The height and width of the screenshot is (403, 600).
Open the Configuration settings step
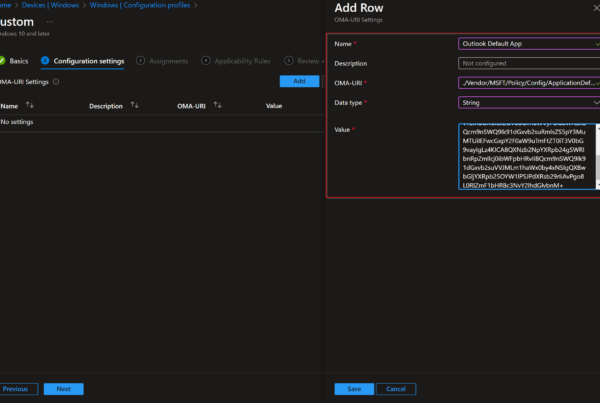pyautogui.click(x=88, y=61)
